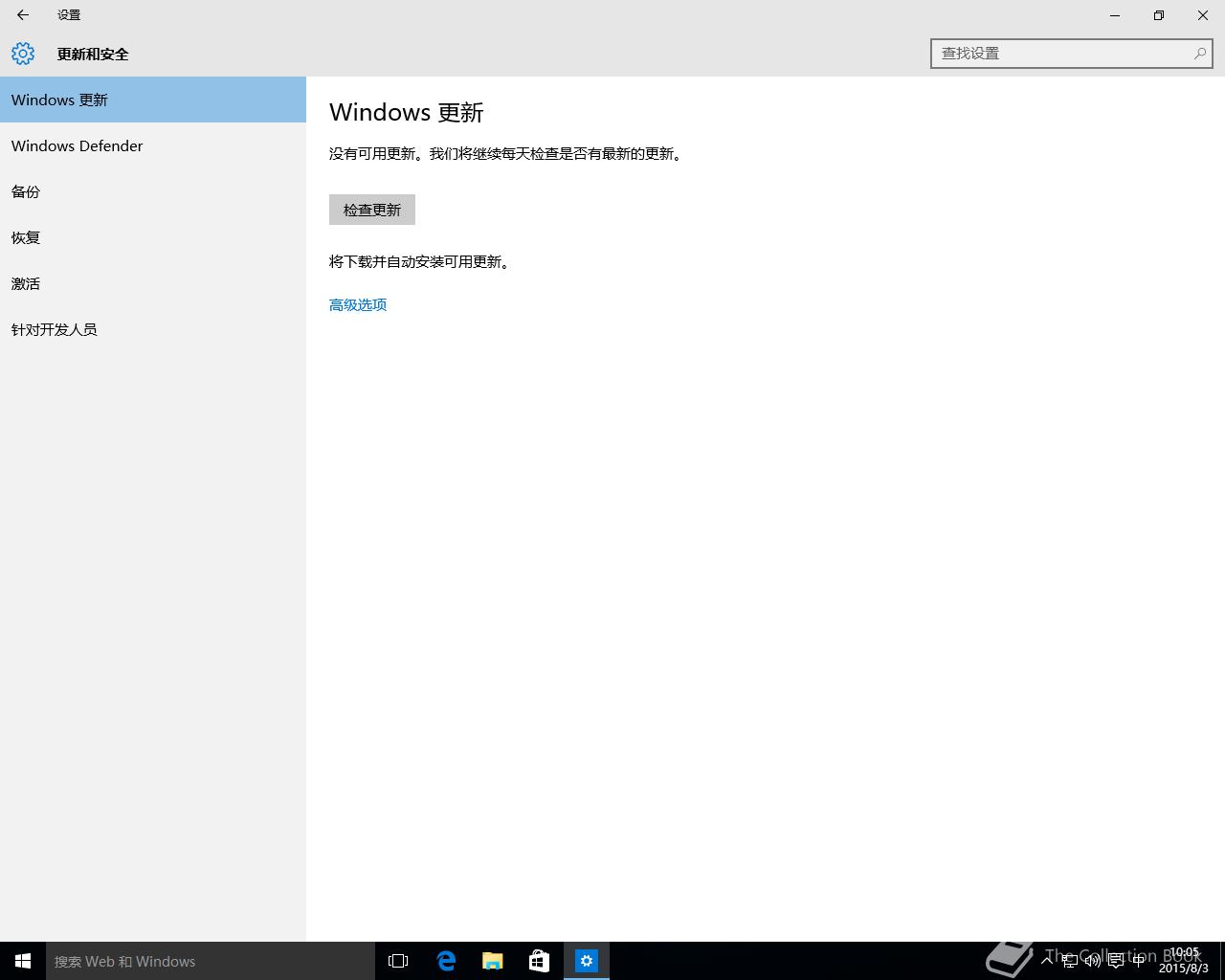Viewport: 1225px width, 980px height.
Task: Open the Windows Store from the taskbar
Action: coord(540,961)
